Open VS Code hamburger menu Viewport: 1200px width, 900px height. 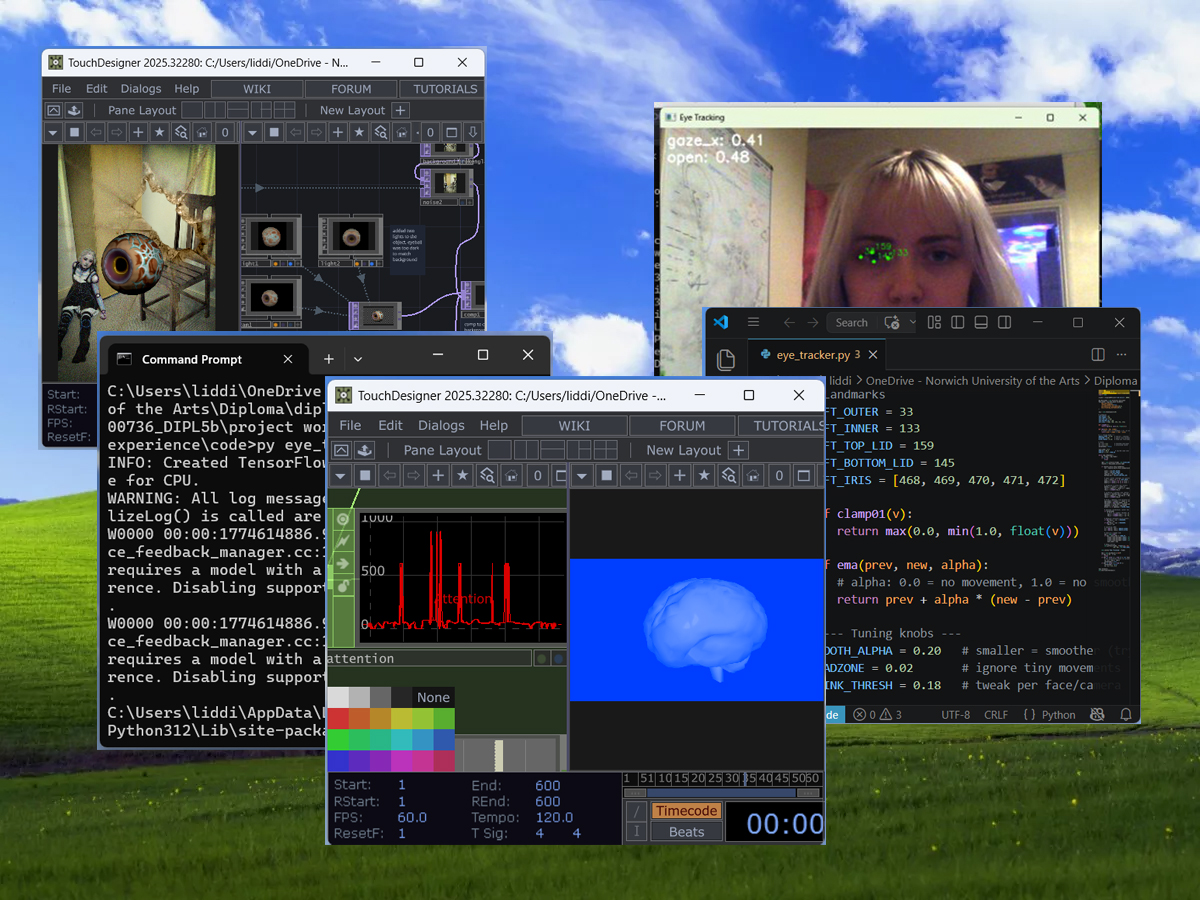click(x=753, y=322)
